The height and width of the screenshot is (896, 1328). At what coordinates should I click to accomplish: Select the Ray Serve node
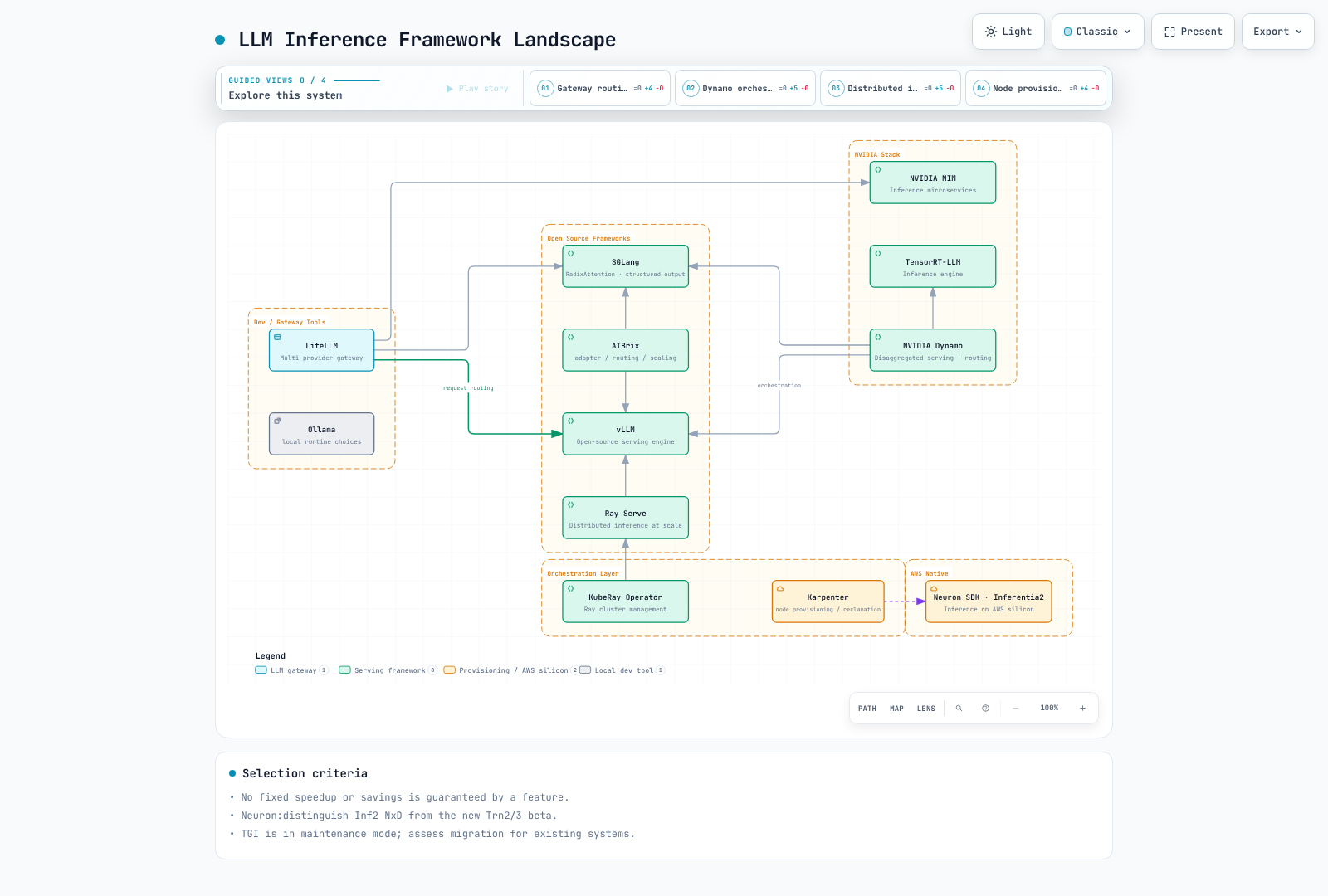coord(626,518)
